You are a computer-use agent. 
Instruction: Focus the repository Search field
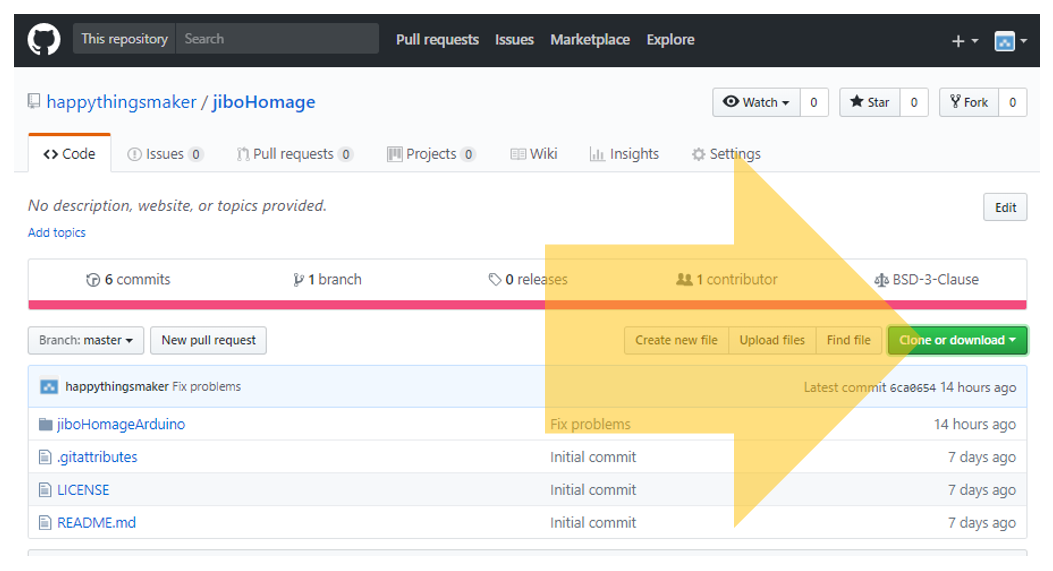click(x=277, y=39)
